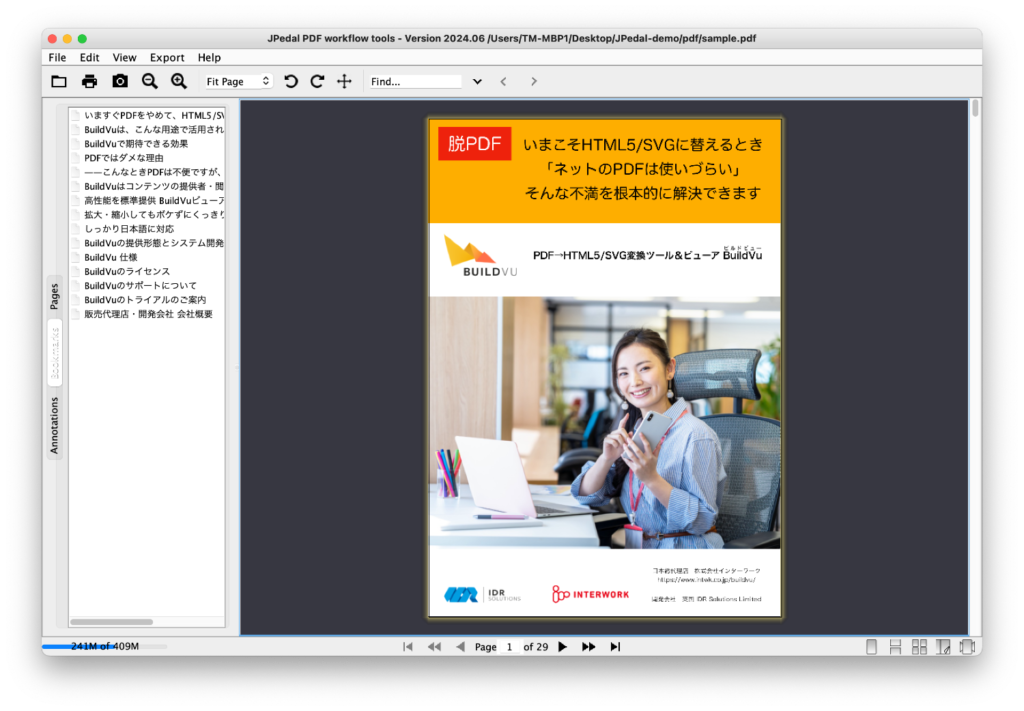The height and width of the screenshot is (711, 1024).
Task: Select bookmark 'BuildVuは、こんな用途で活用され'
Action: tap(148, 129)
